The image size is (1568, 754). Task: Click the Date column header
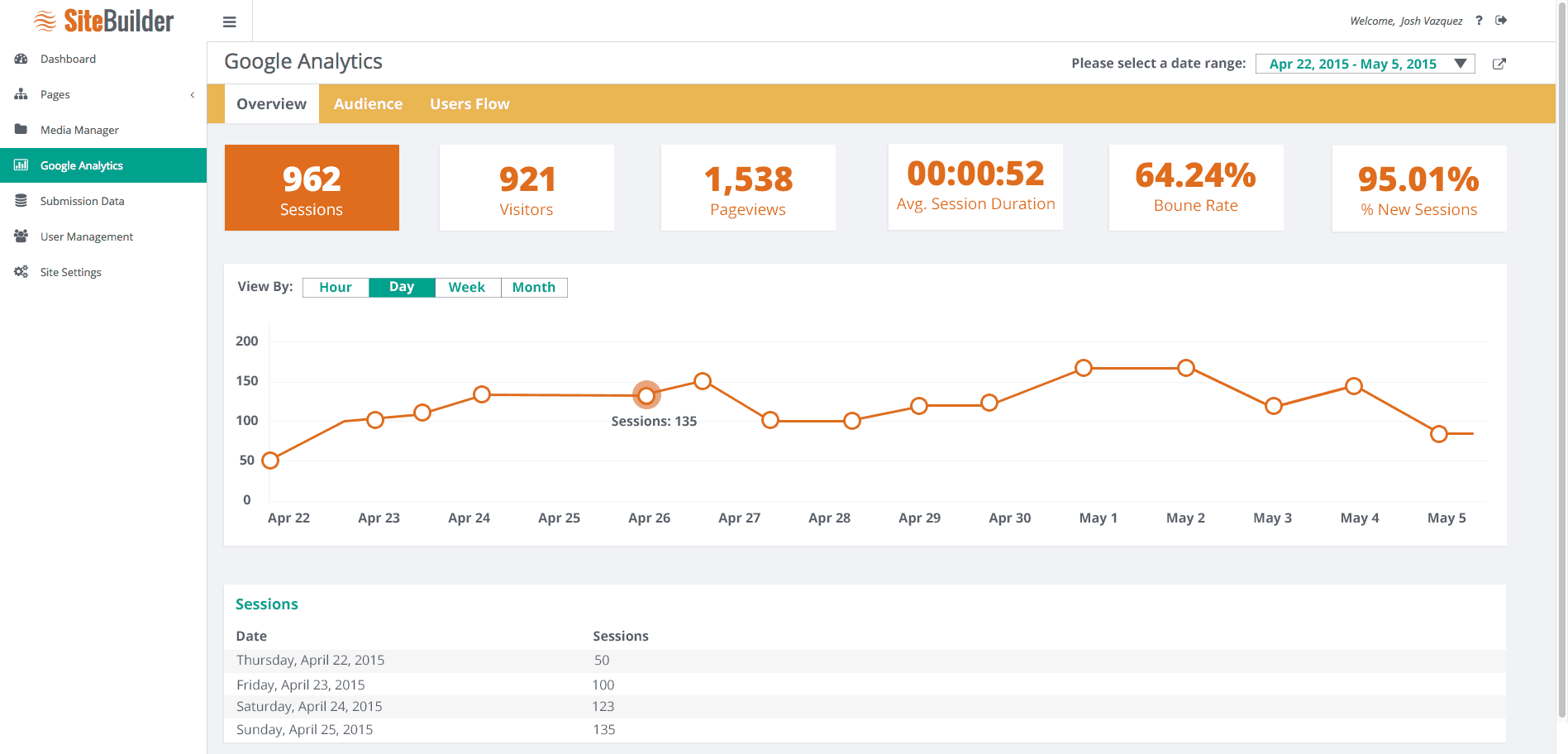click(x=251, y=636)
